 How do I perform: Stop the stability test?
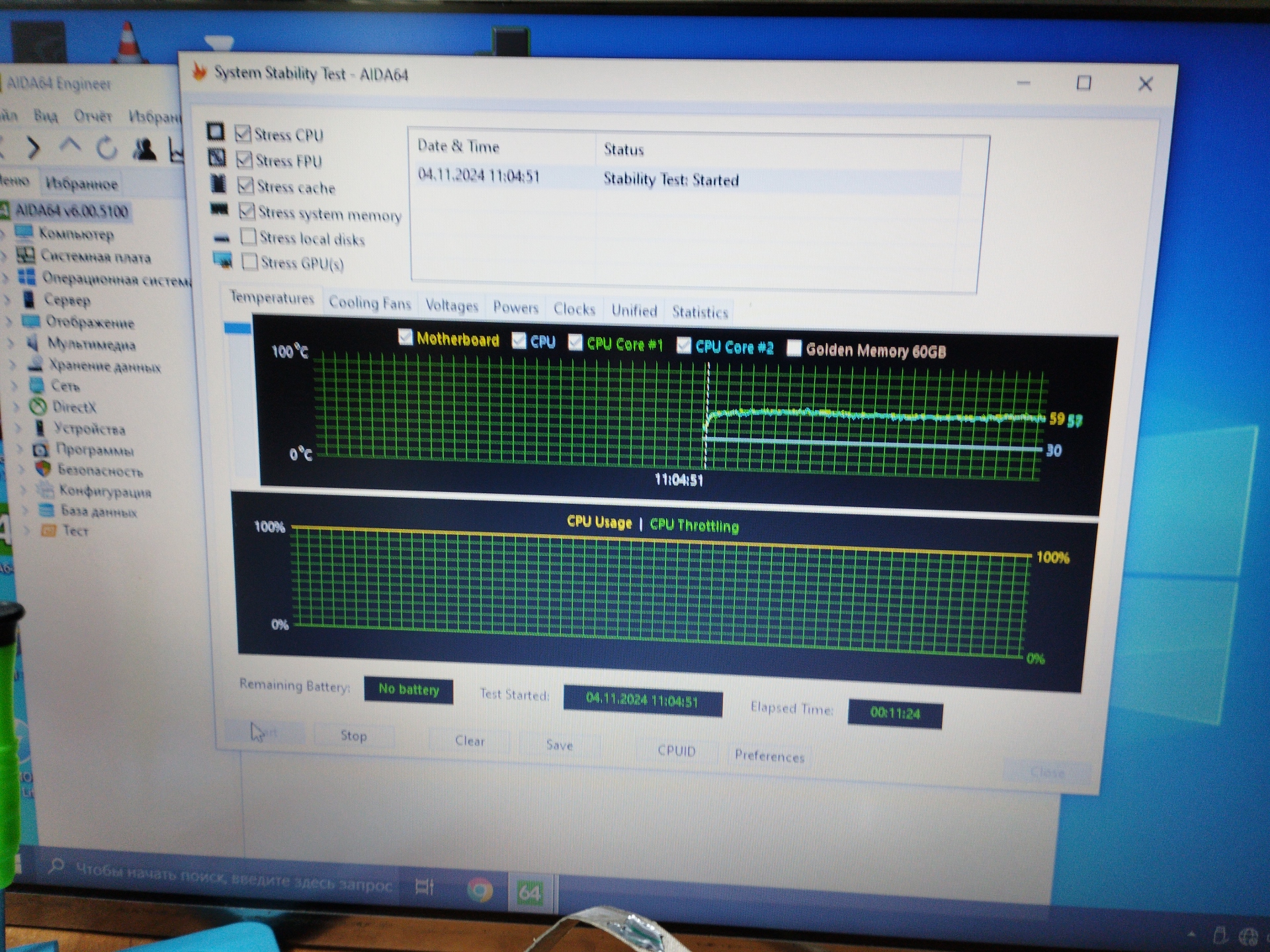click(353, 735)
